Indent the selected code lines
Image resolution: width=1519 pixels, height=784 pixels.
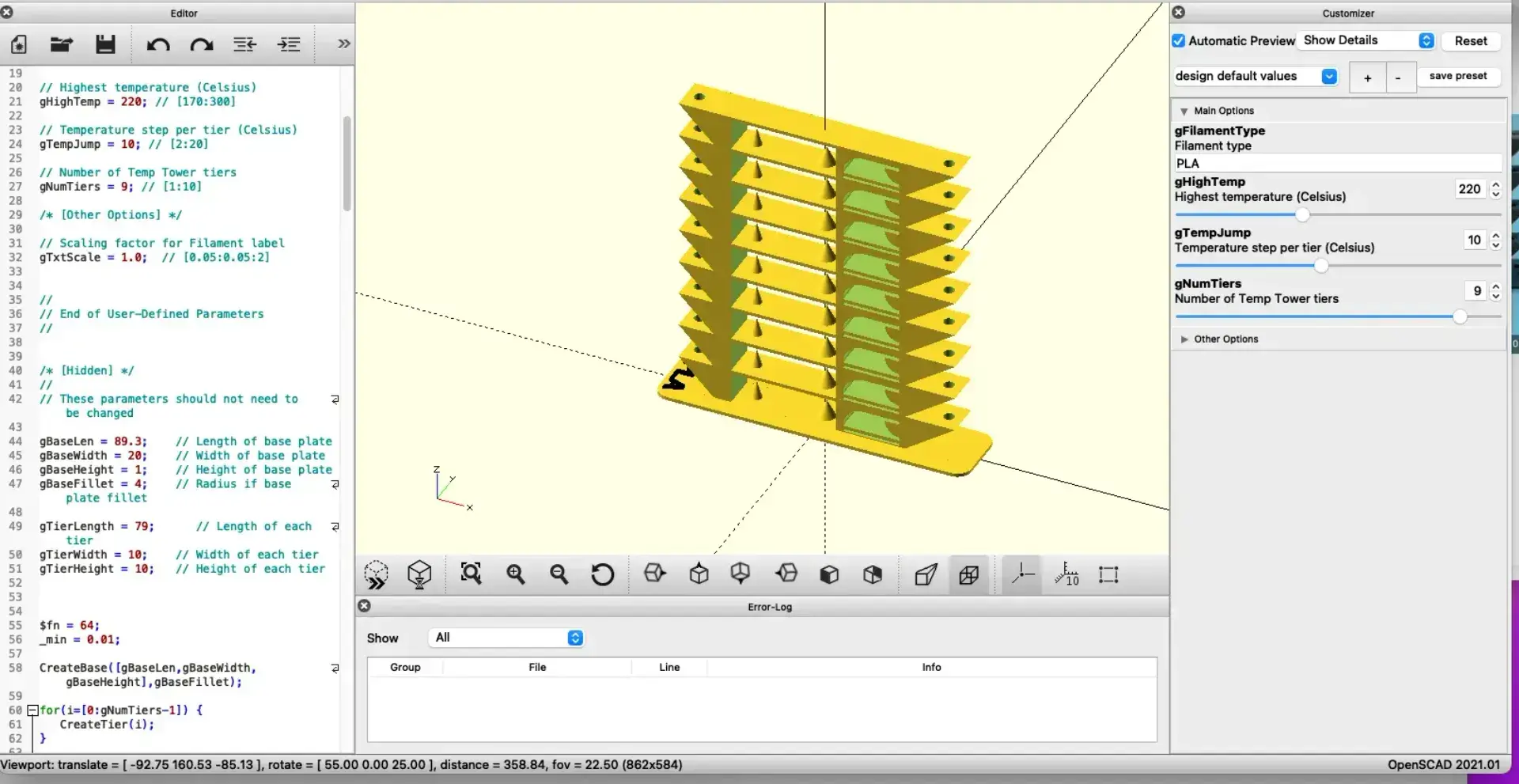tap(289, 44)
